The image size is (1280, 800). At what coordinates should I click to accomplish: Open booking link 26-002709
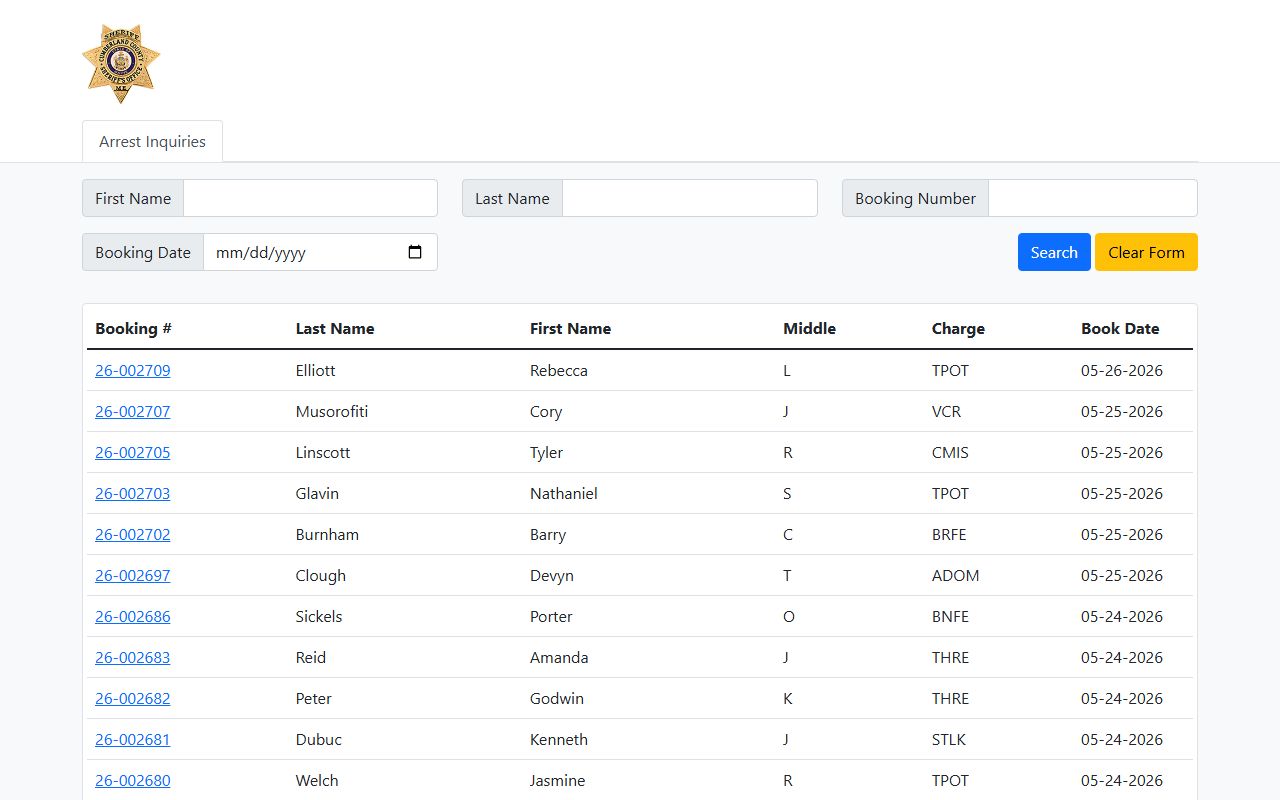[133, 370]
